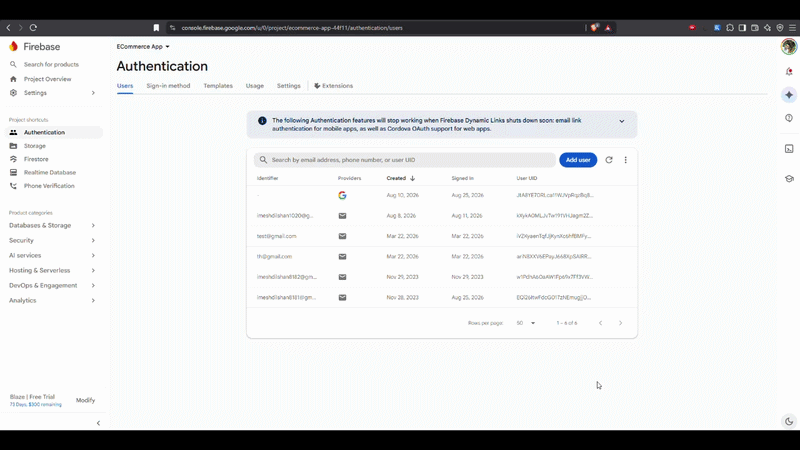Open Realtime Database shortcut
Screen dimensions: 800x450
49,172
